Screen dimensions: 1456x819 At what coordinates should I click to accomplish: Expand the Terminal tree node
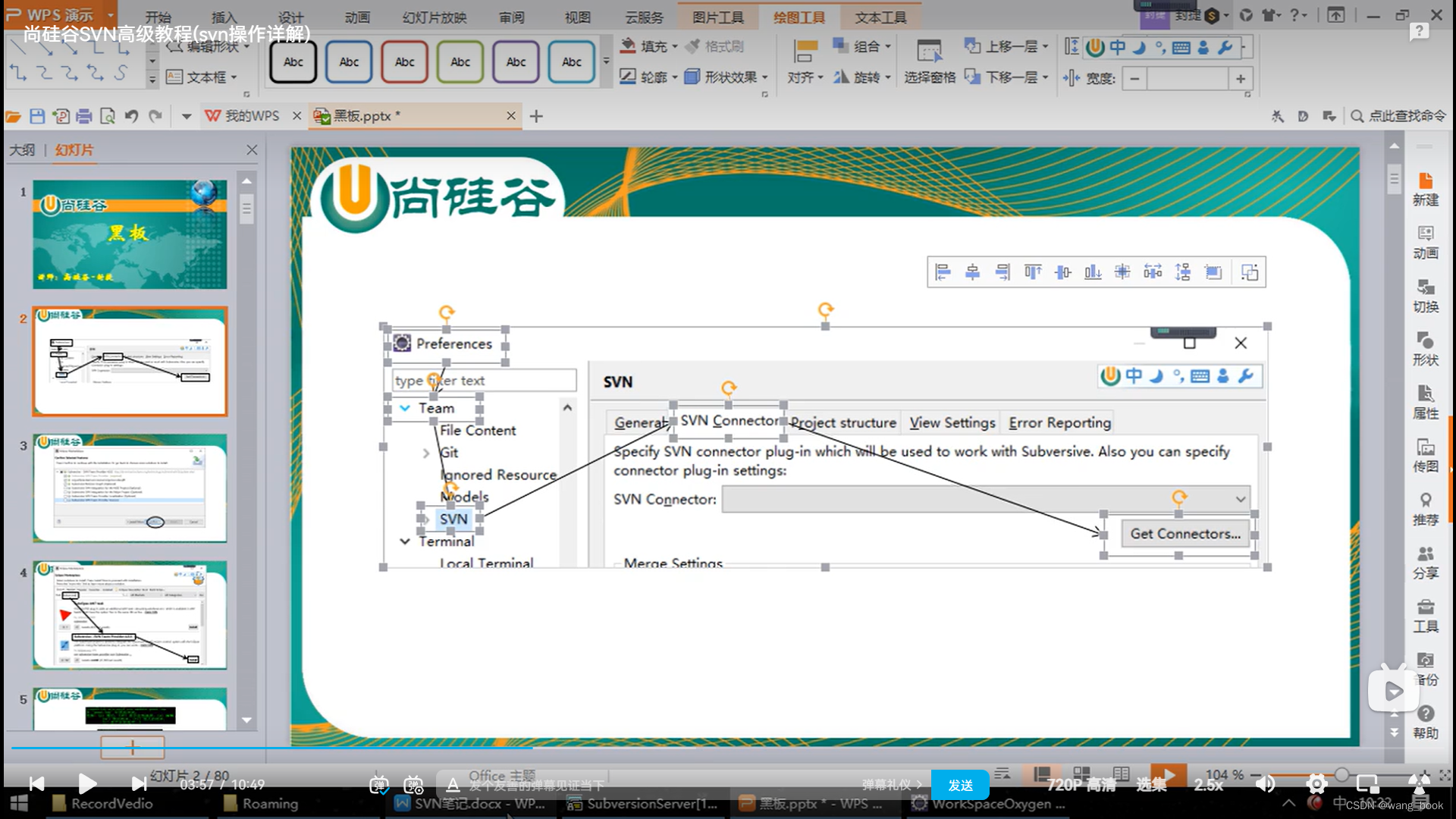click(x=405, y=541)
